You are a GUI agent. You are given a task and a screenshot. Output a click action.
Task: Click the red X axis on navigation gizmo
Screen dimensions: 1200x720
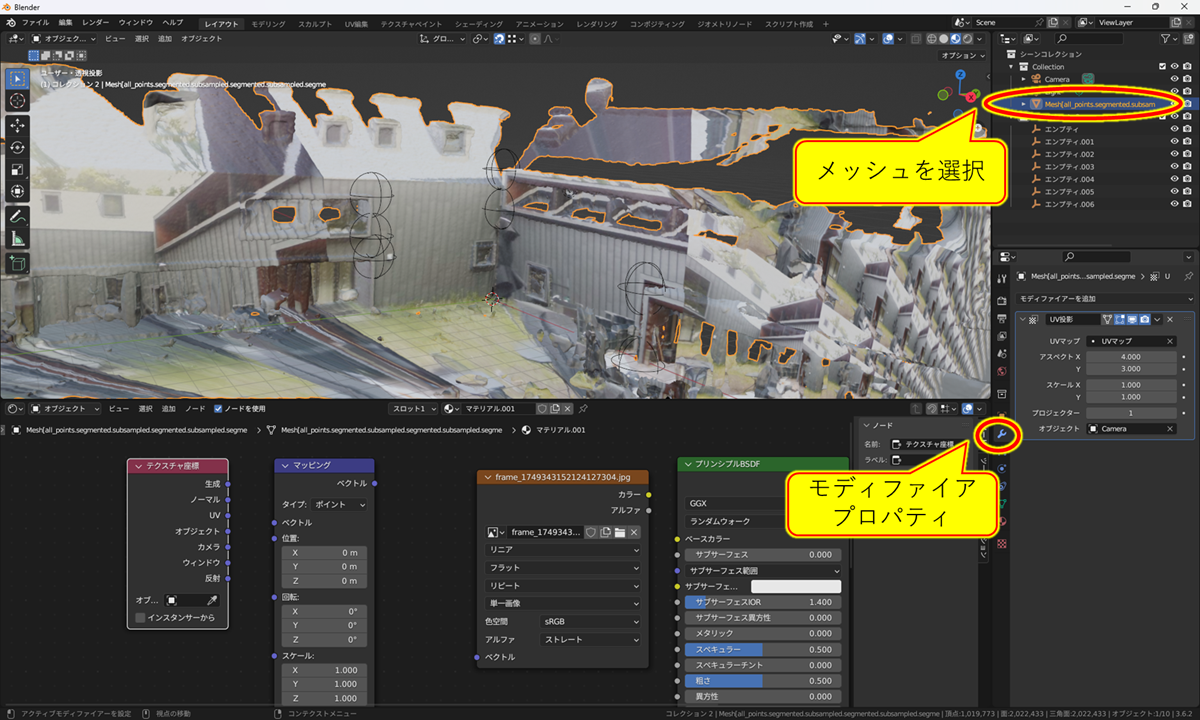973,96
